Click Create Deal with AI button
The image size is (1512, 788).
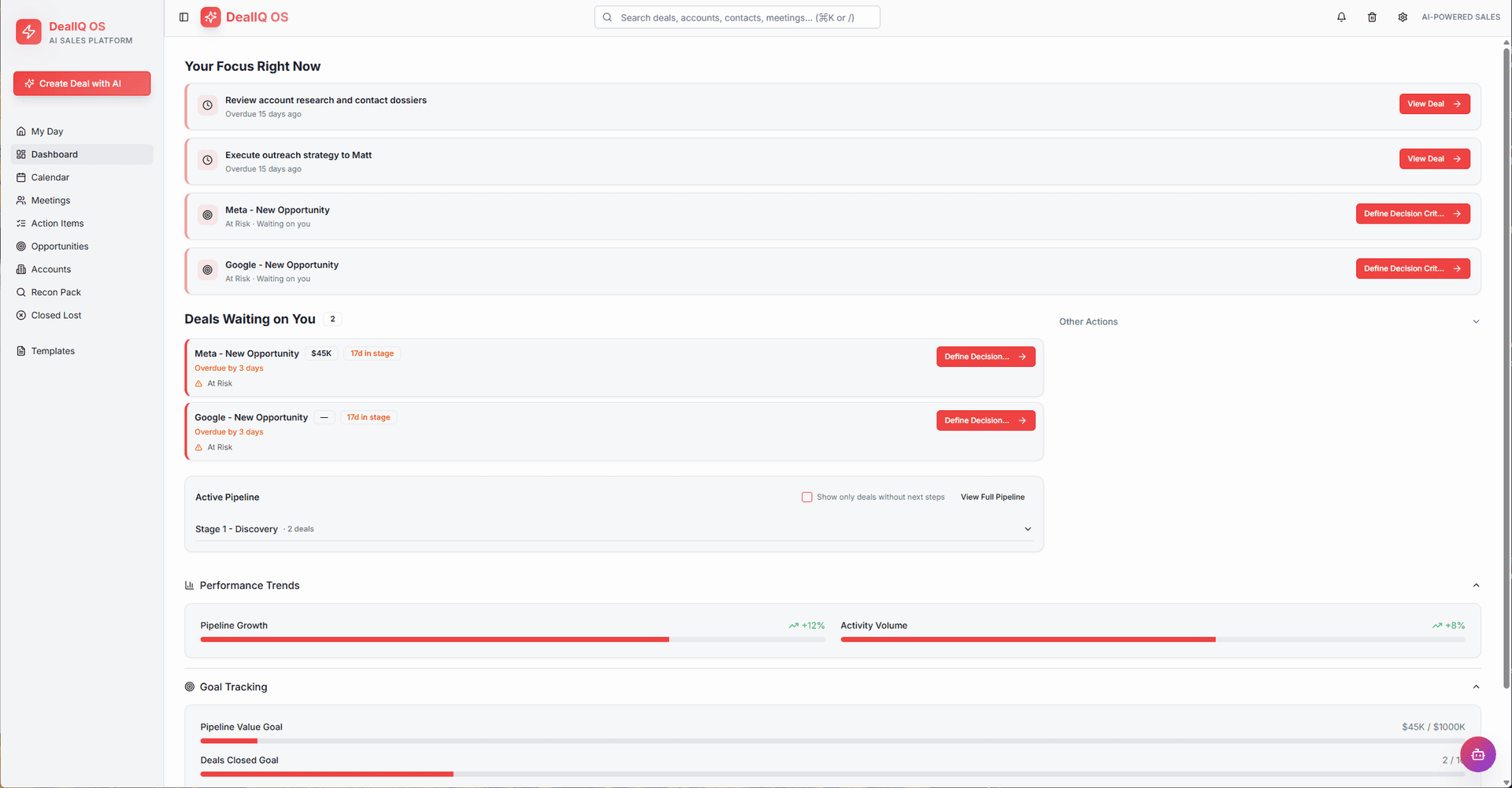coord(82,83)
